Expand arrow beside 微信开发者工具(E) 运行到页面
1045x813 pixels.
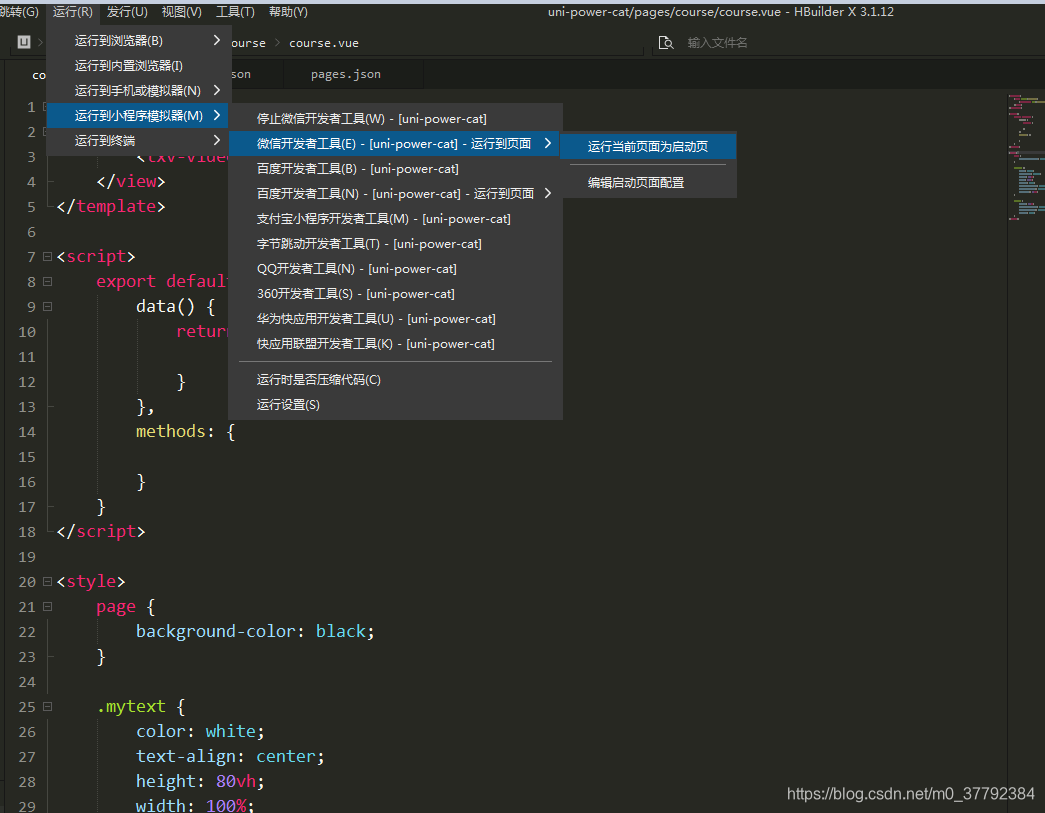tap(548, 144)
